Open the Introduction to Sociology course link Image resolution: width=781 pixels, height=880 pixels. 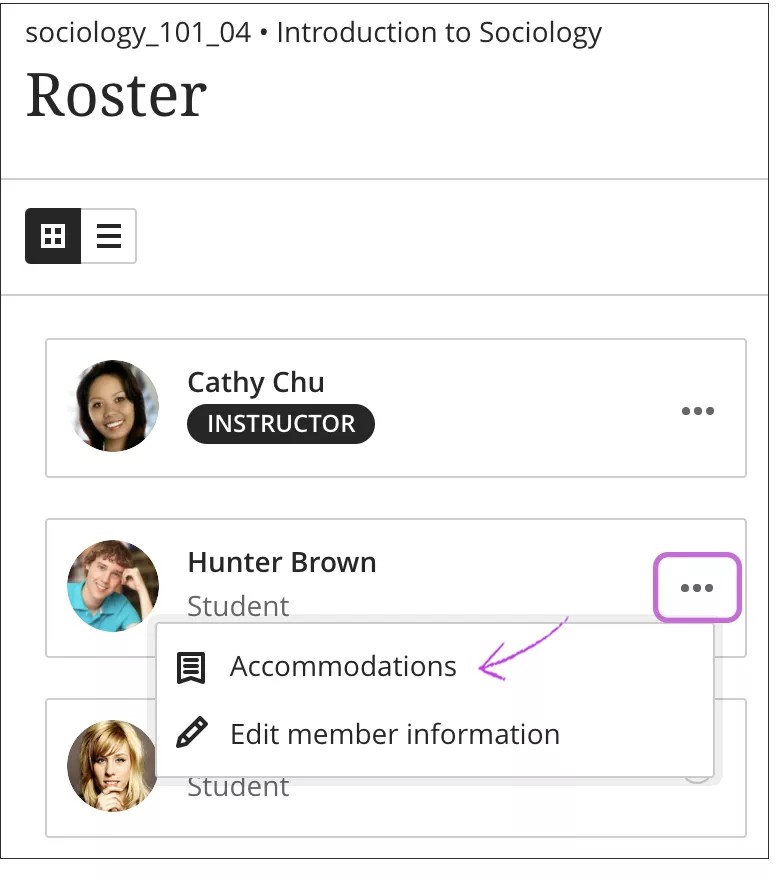(438, 32)
